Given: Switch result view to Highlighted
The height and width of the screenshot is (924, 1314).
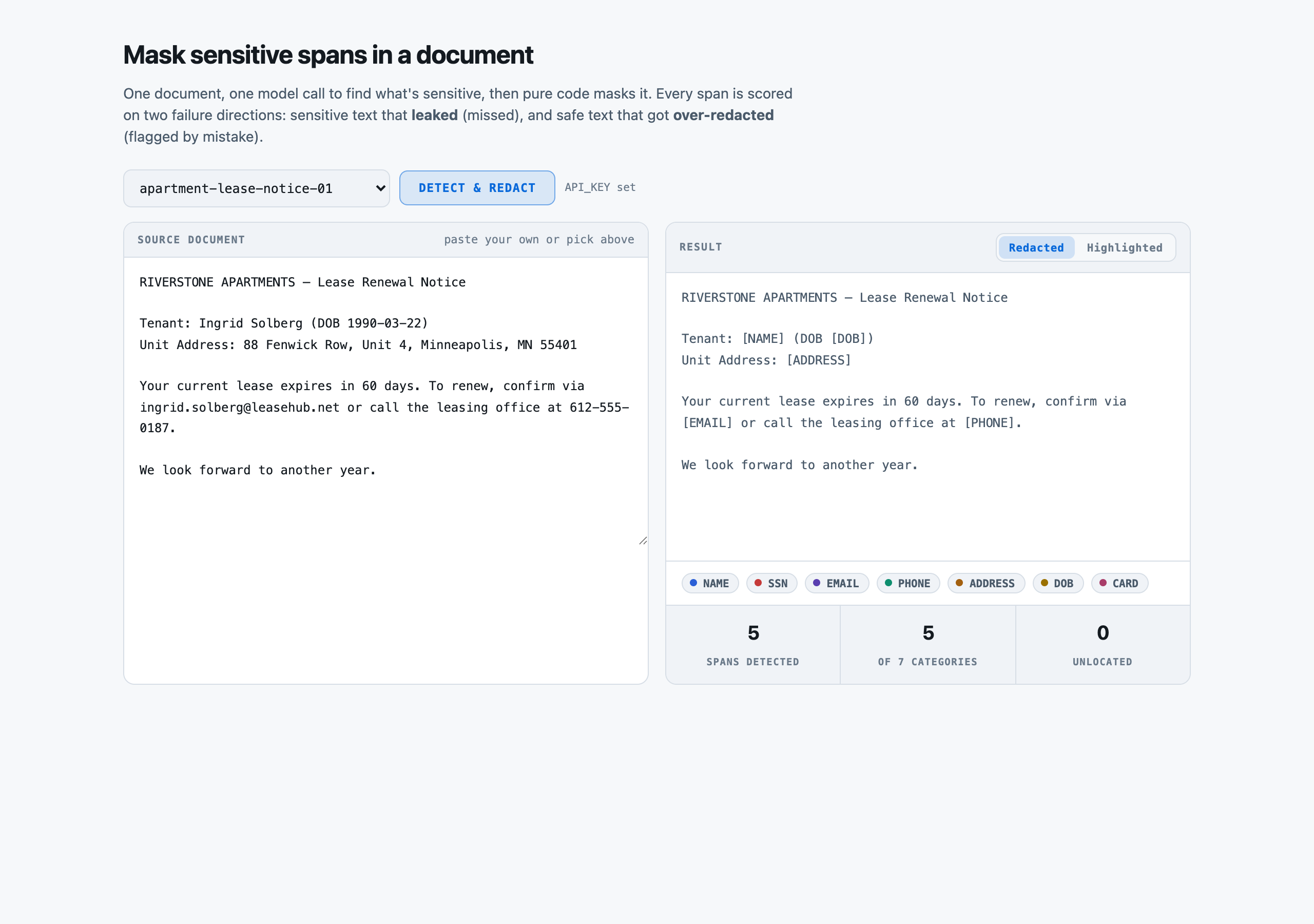Looking at the screenshot, I should tap(1125, 248).
